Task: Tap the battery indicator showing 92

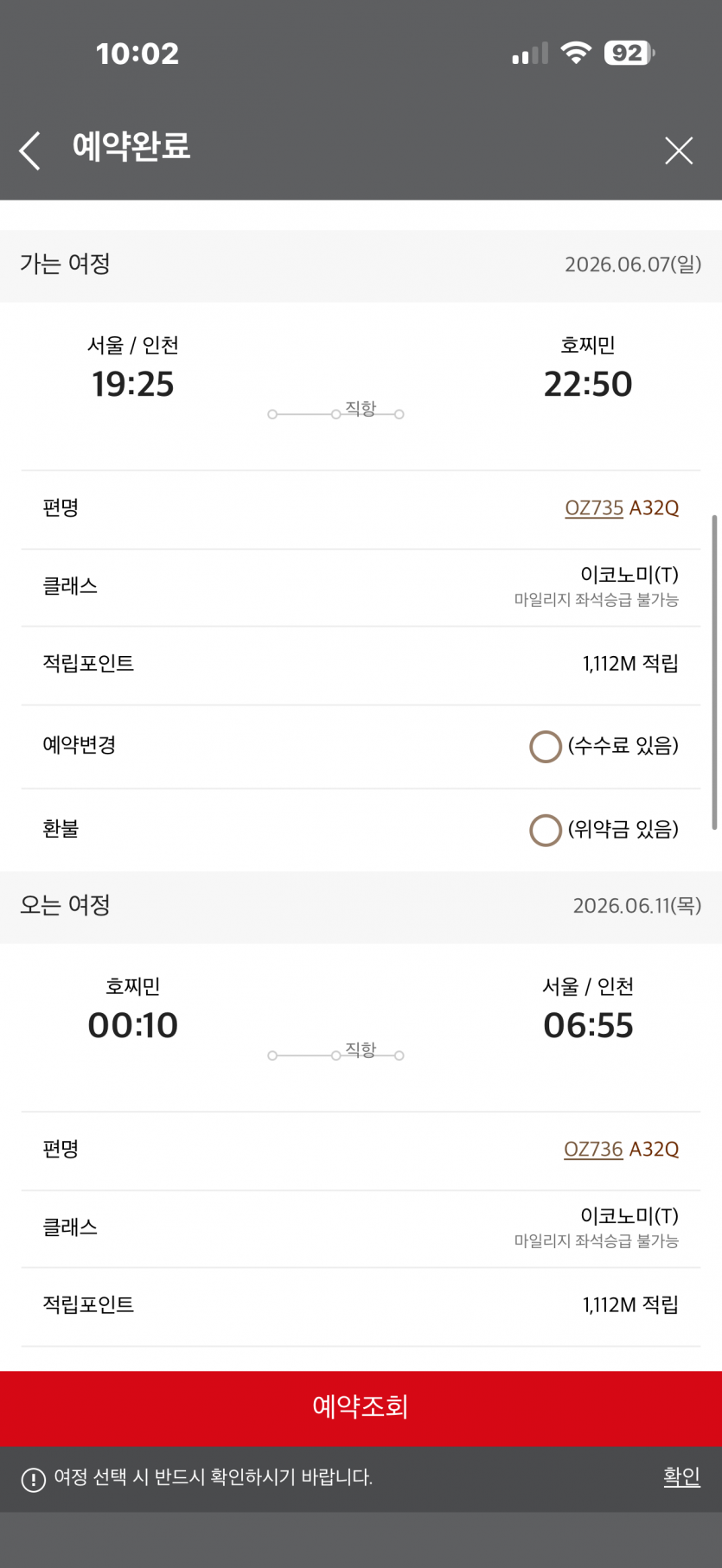Action: [x=629, y=53]
